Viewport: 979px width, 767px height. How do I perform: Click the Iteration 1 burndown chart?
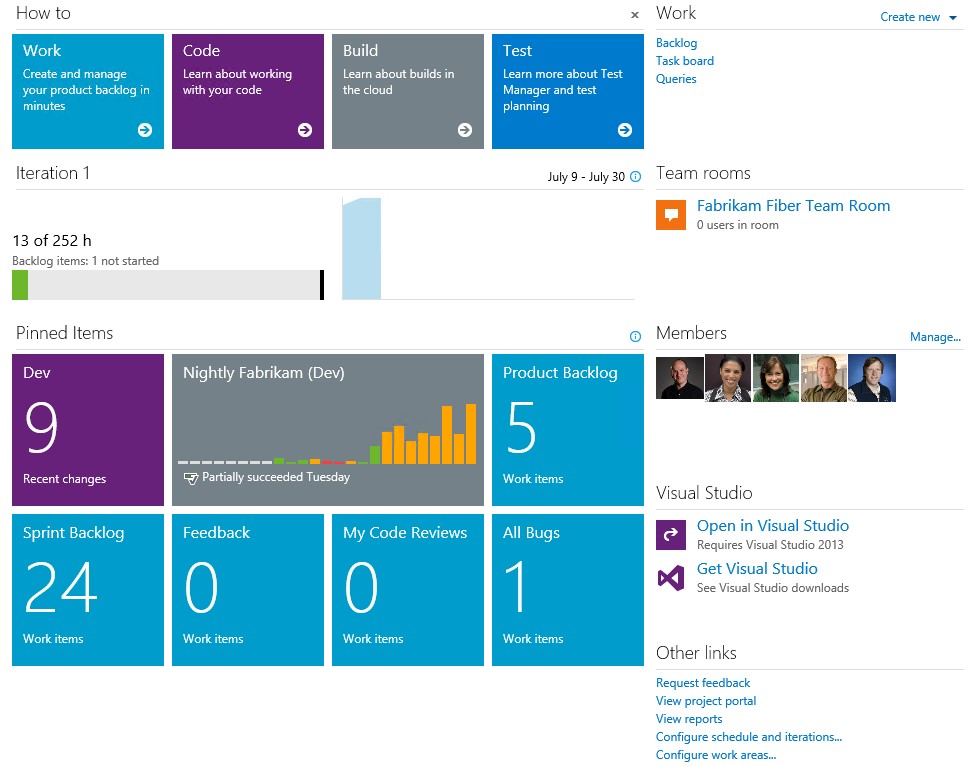[x=488, y=249]
